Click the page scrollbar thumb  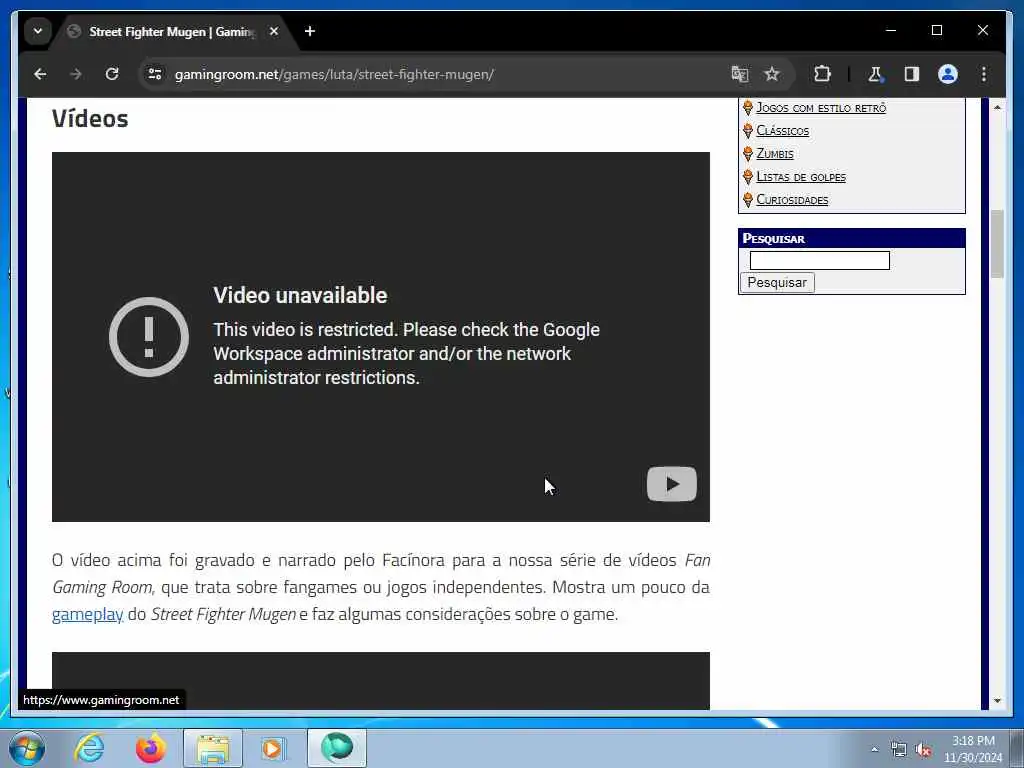click(x=997, y=244)
